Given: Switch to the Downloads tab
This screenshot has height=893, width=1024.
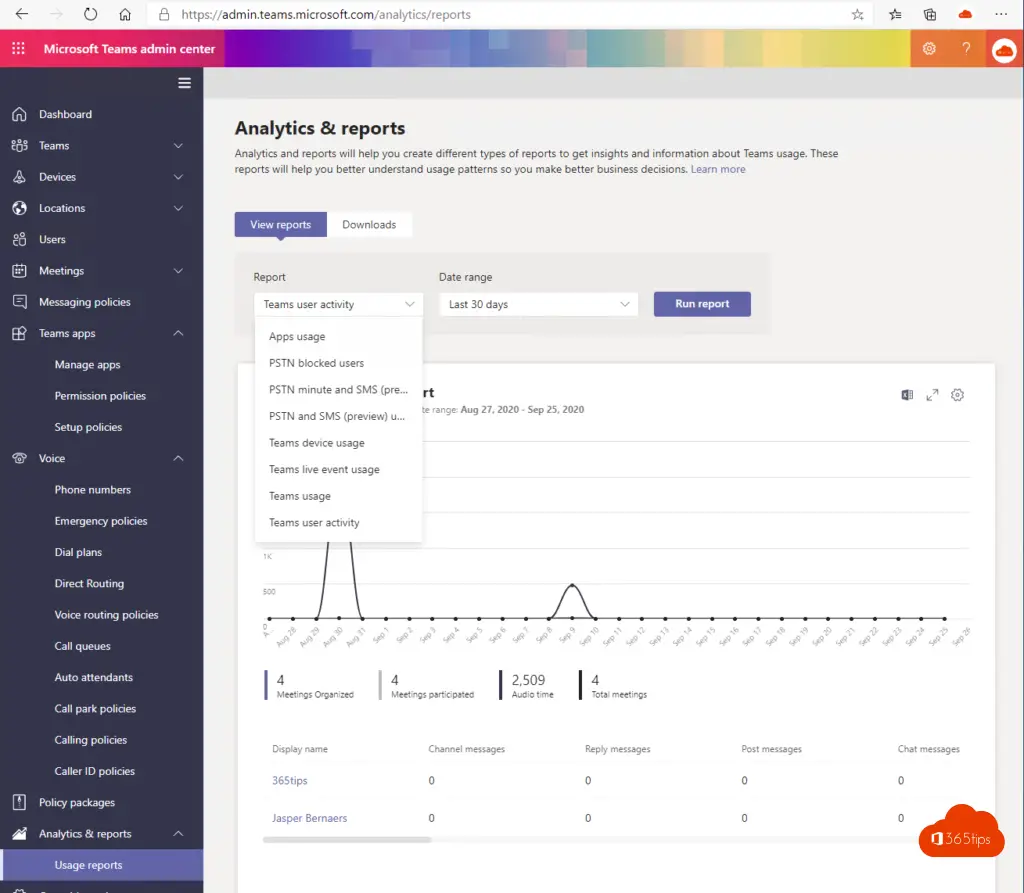Looking at the screenshot, I should 369,225.
